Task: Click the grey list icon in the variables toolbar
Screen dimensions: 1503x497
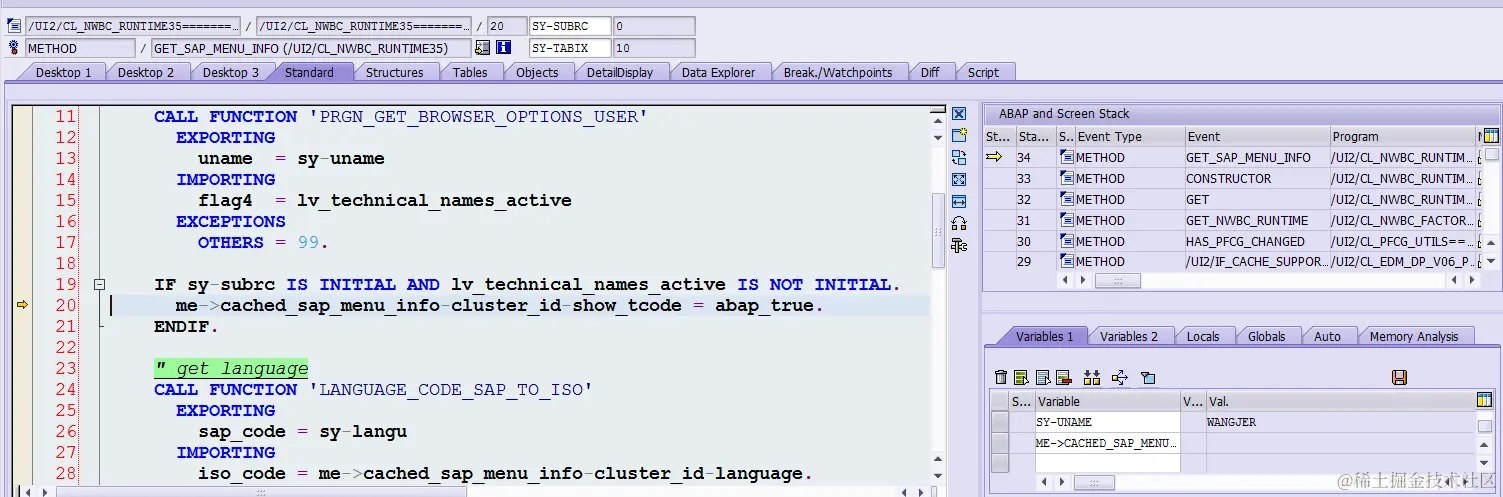Action: (1042, 377)
